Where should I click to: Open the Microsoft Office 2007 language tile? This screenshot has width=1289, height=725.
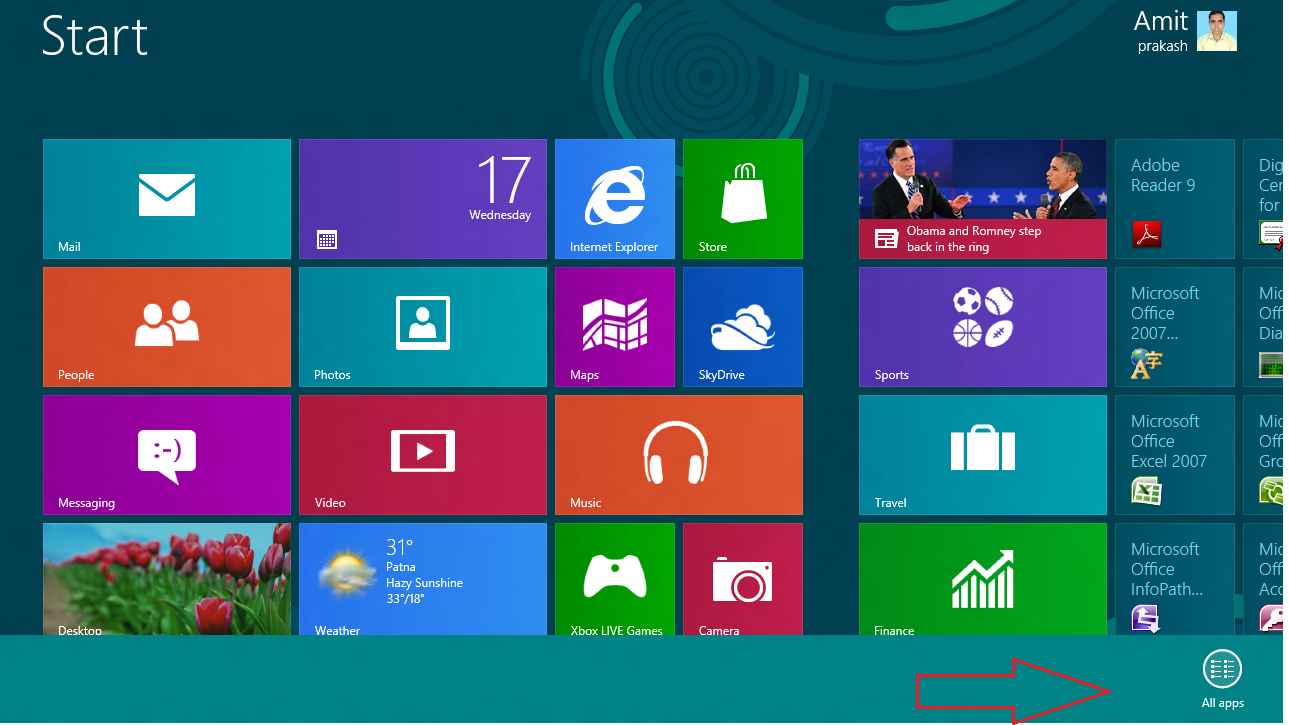[1175, 327]
